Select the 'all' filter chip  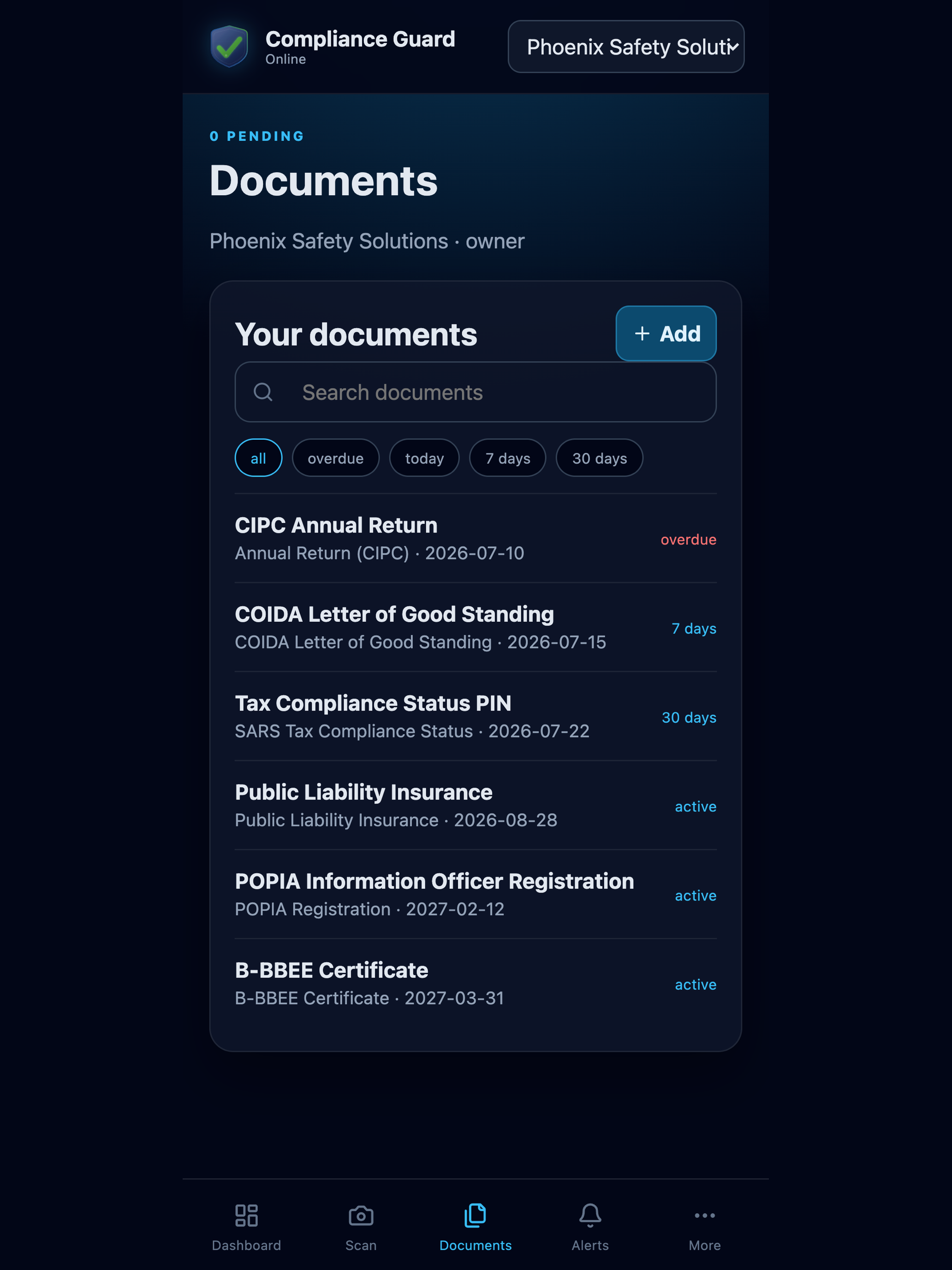pyautogui.click(x=258, y=458)
